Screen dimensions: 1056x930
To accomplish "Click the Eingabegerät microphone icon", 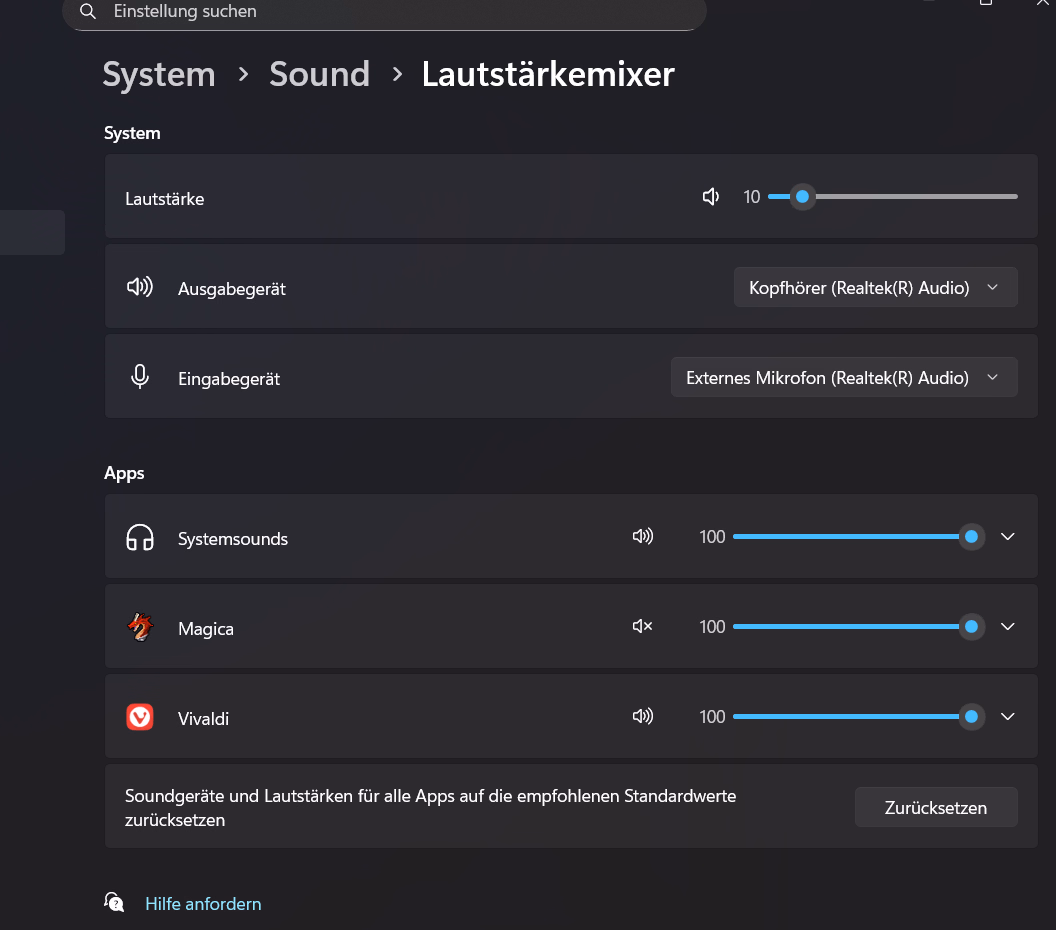I will pos(140,377).
